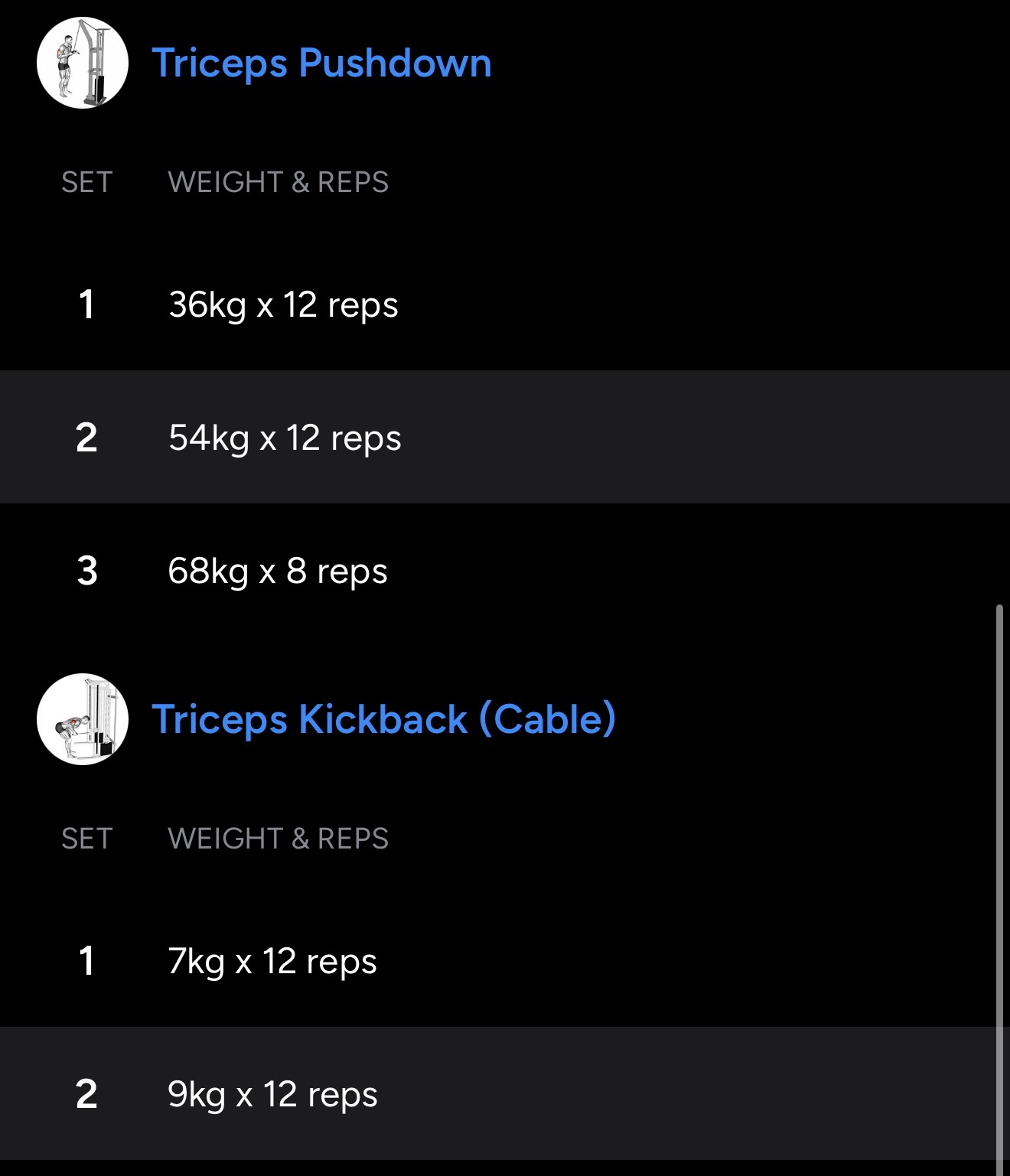Tap the 68kg weight value in set three
This screenshot has width=1010, height=1176.
coord(208,571)
